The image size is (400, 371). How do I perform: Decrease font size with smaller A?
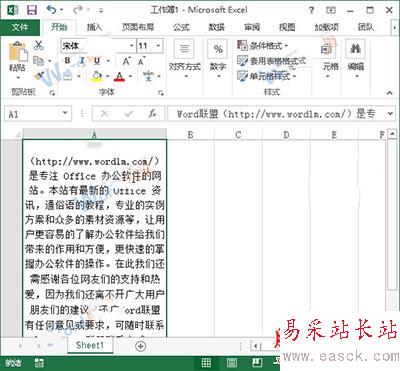[x=141, y=61]
